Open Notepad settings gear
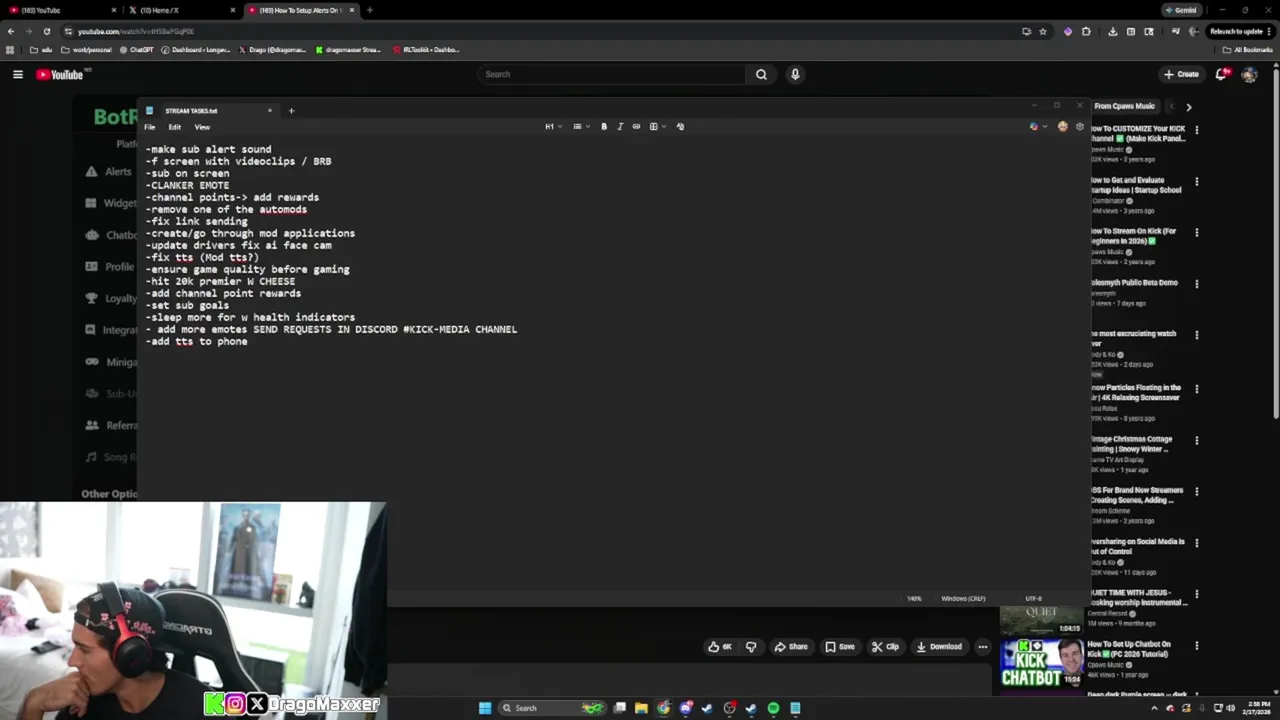The height and width of the screenshot is (720, 1280). tap(1079, 126)
